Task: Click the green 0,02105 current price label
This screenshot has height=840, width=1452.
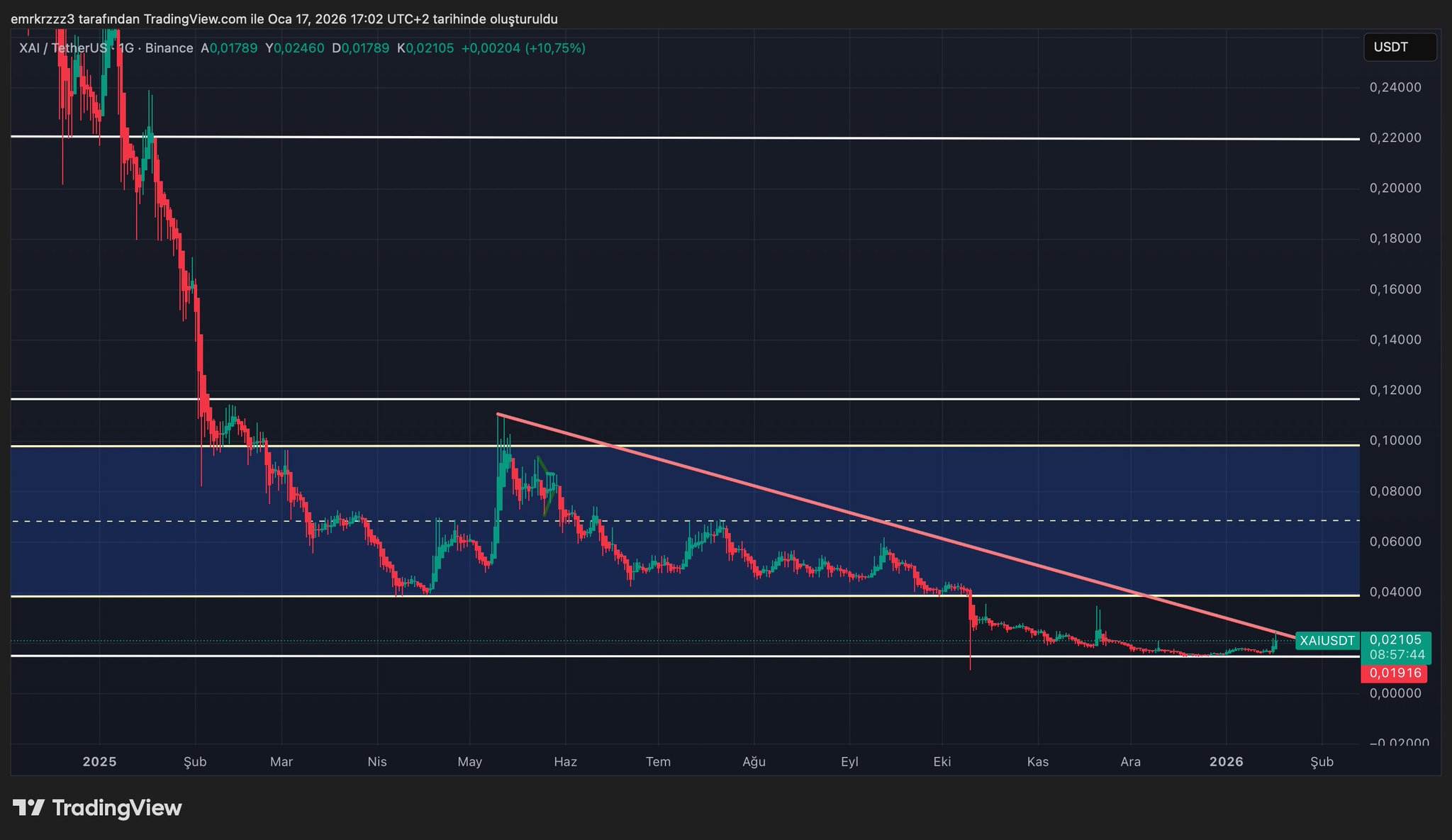Action: tap(1395, 640)
